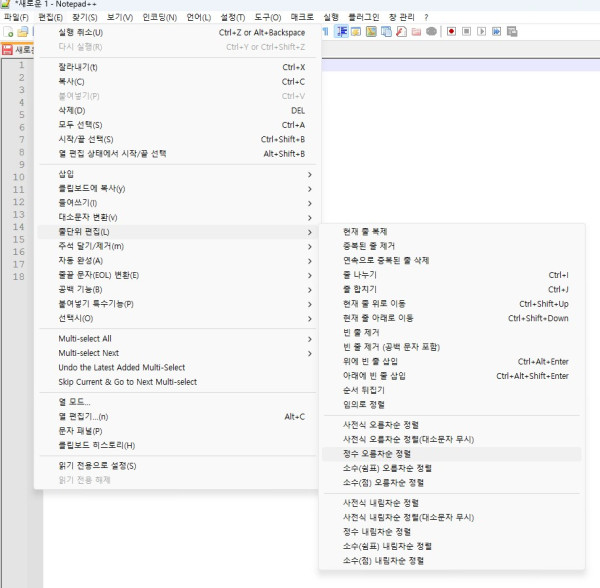
Task: Expand the 공백 기능 submenu
Action: pyautogui.click(x=177, y=290)
